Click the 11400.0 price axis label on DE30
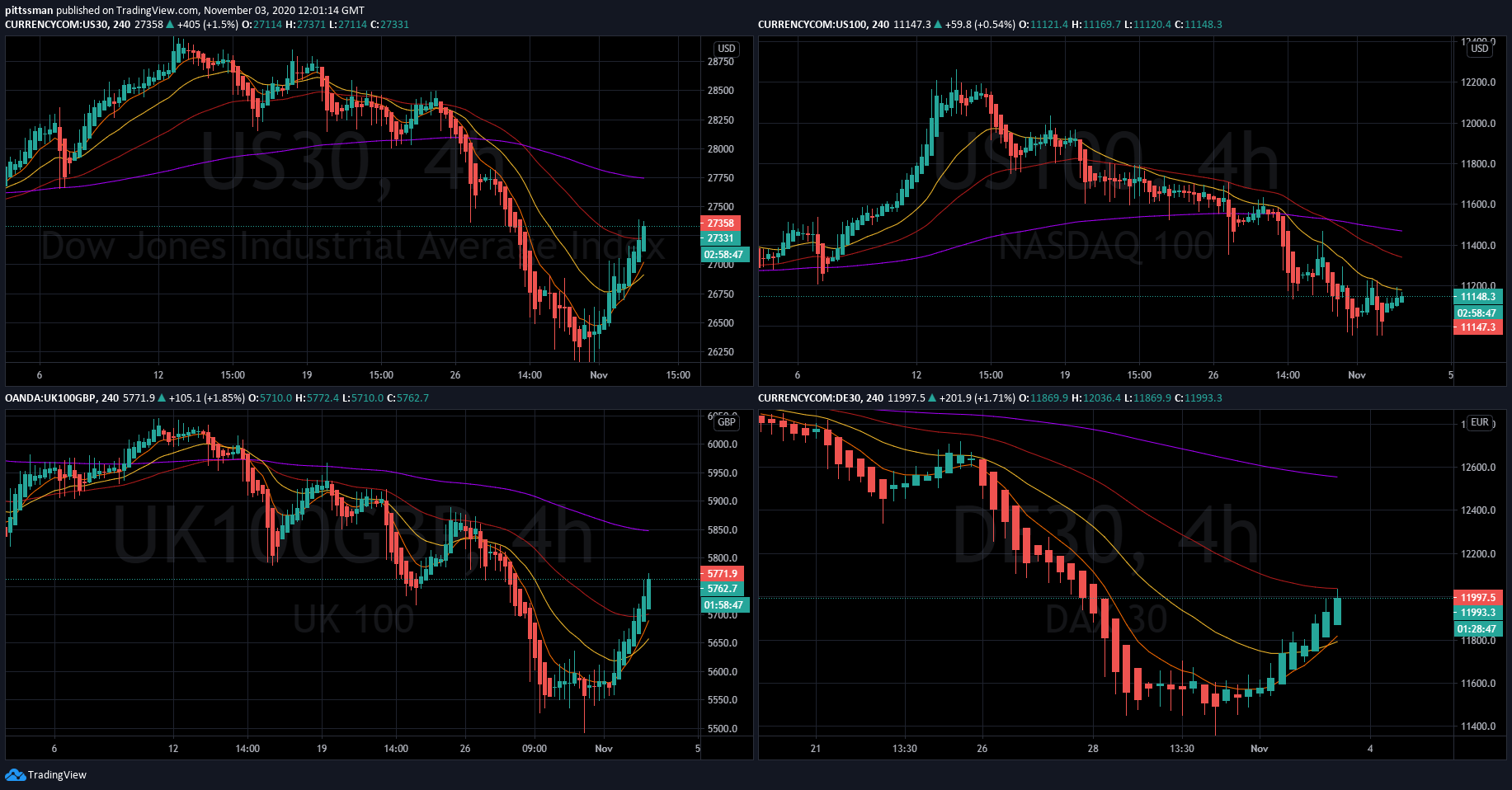The image size is (1512, 790). pos(1478,727)
